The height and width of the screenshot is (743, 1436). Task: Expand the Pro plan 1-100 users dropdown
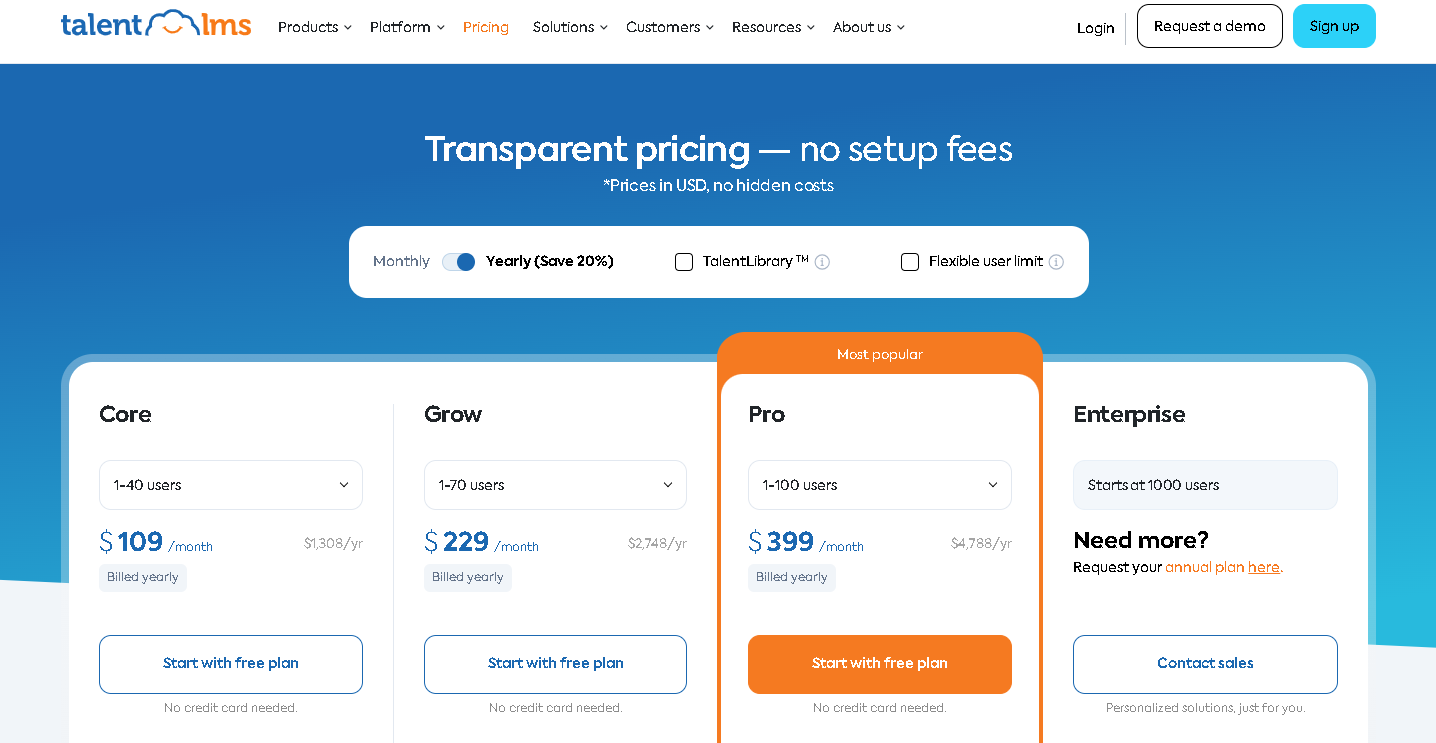[x=880, y=485]
